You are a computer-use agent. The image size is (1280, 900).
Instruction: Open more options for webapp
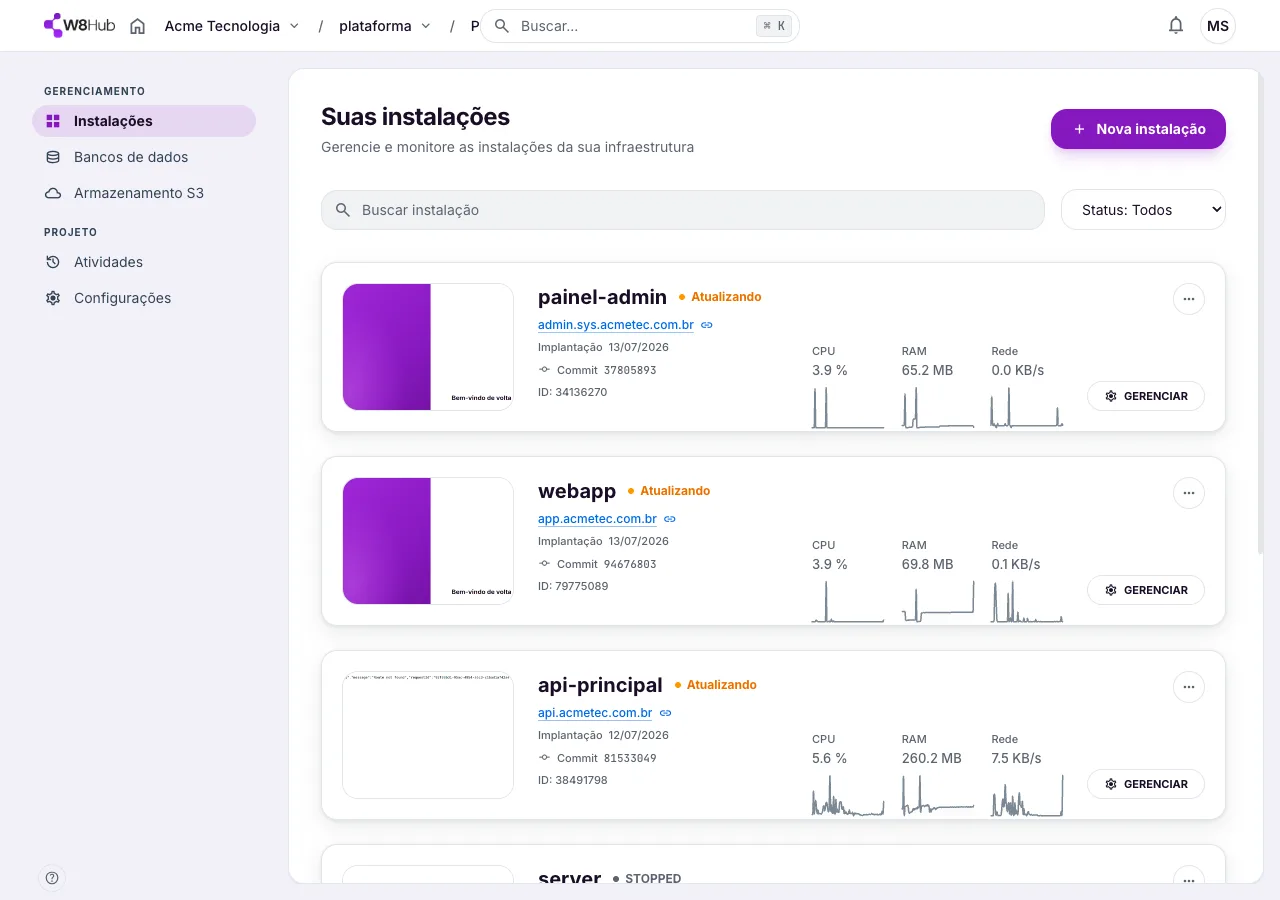(1189, 493)
